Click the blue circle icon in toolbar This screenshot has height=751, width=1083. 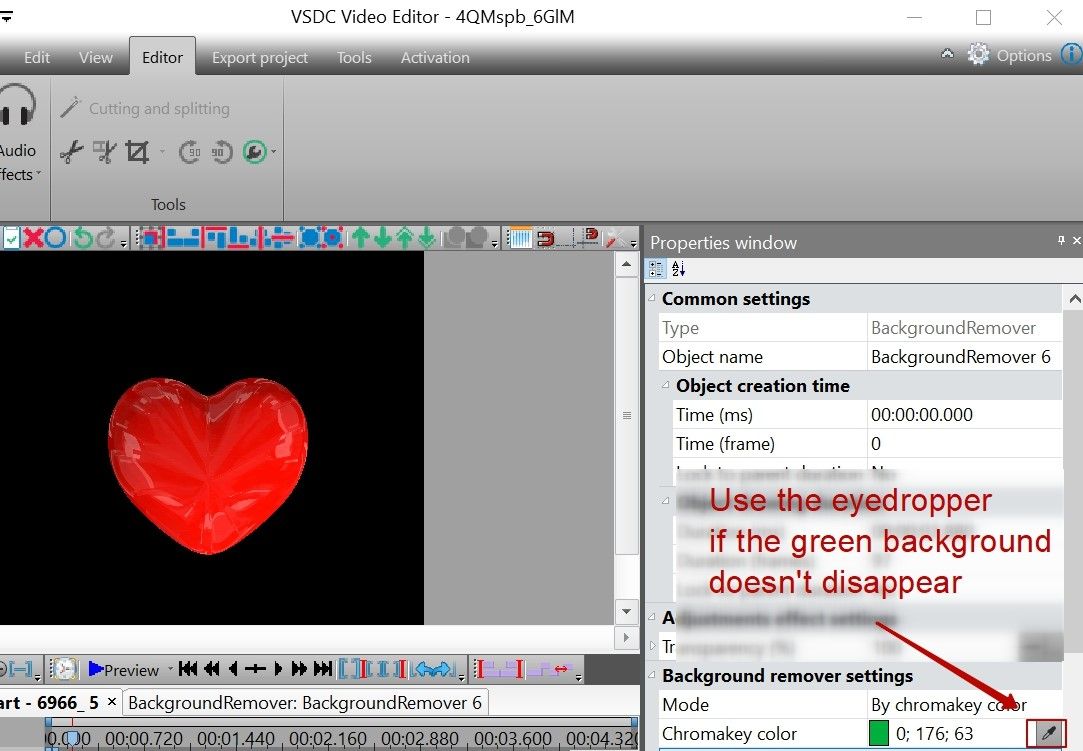point(56,238)
